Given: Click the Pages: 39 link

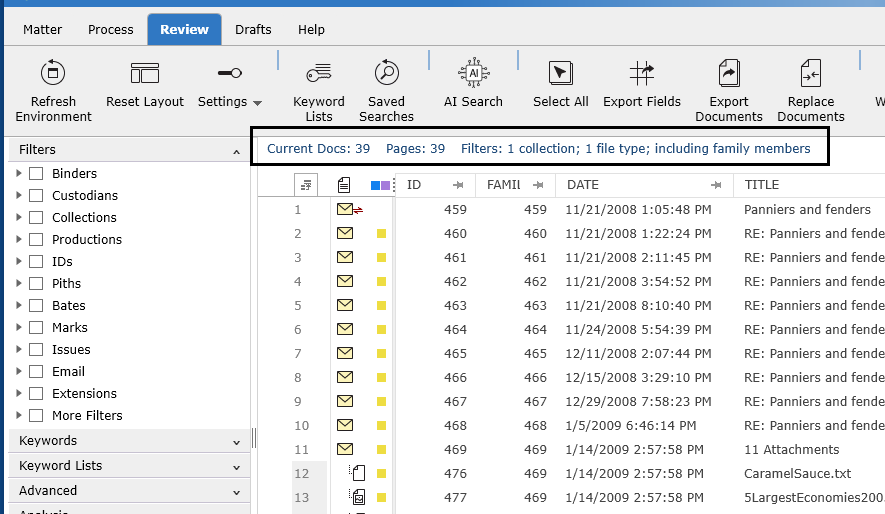Looking at the screenshot, I should pos(415,148).
